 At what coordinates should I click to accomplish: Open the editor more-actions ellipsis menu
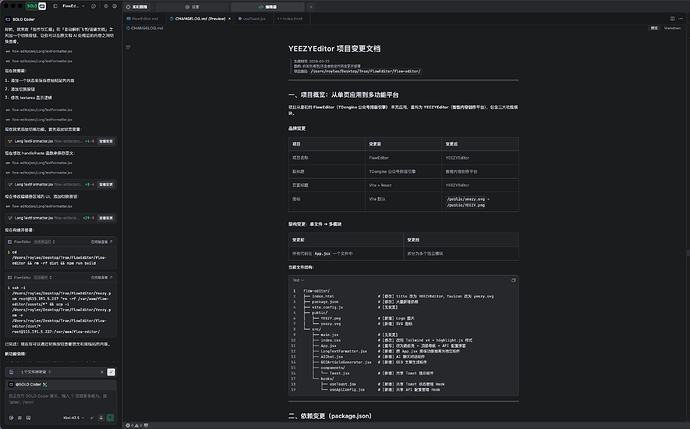pos(681,18)
